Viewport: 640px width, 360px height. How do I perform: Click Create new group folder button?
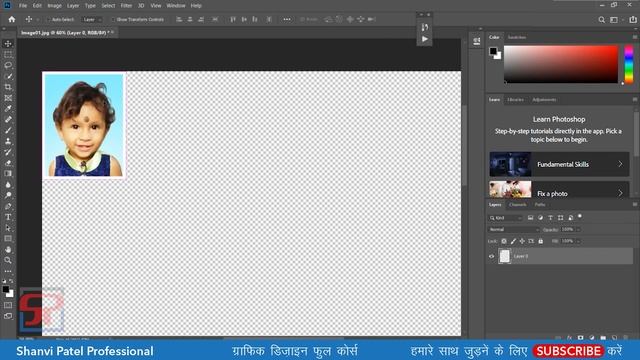tap(603, 338)
